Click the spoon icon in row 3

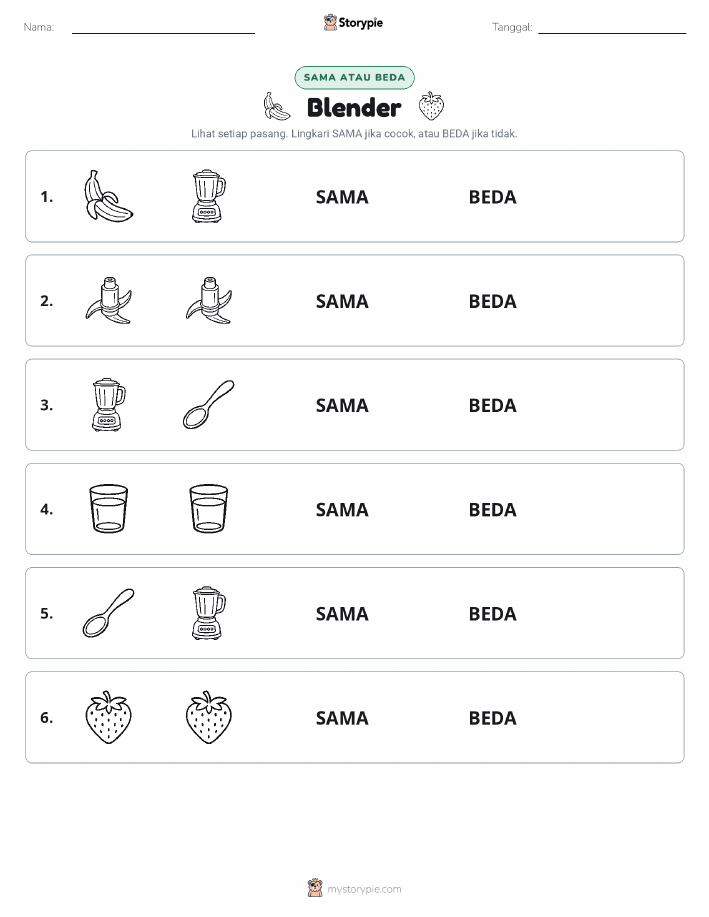pos(209,405)
